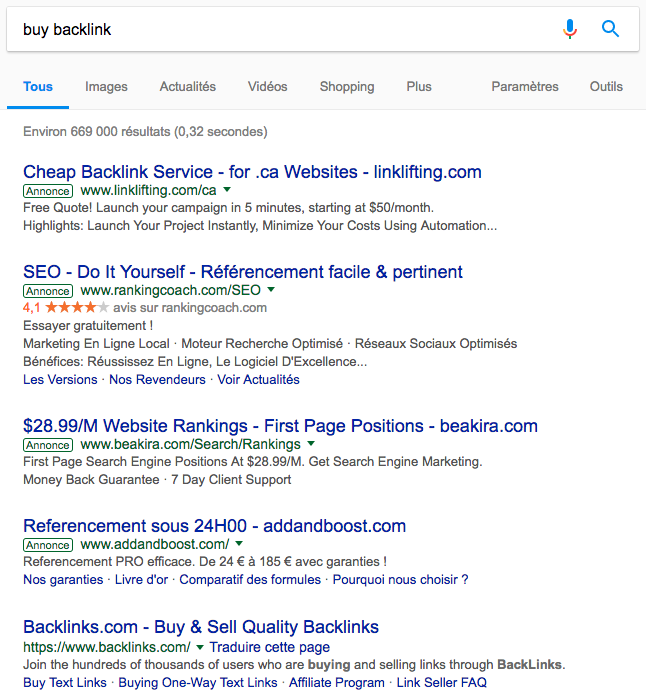Open the Outils search tools
The width and height of the screenshot is (646, 699).
[606, 86]
